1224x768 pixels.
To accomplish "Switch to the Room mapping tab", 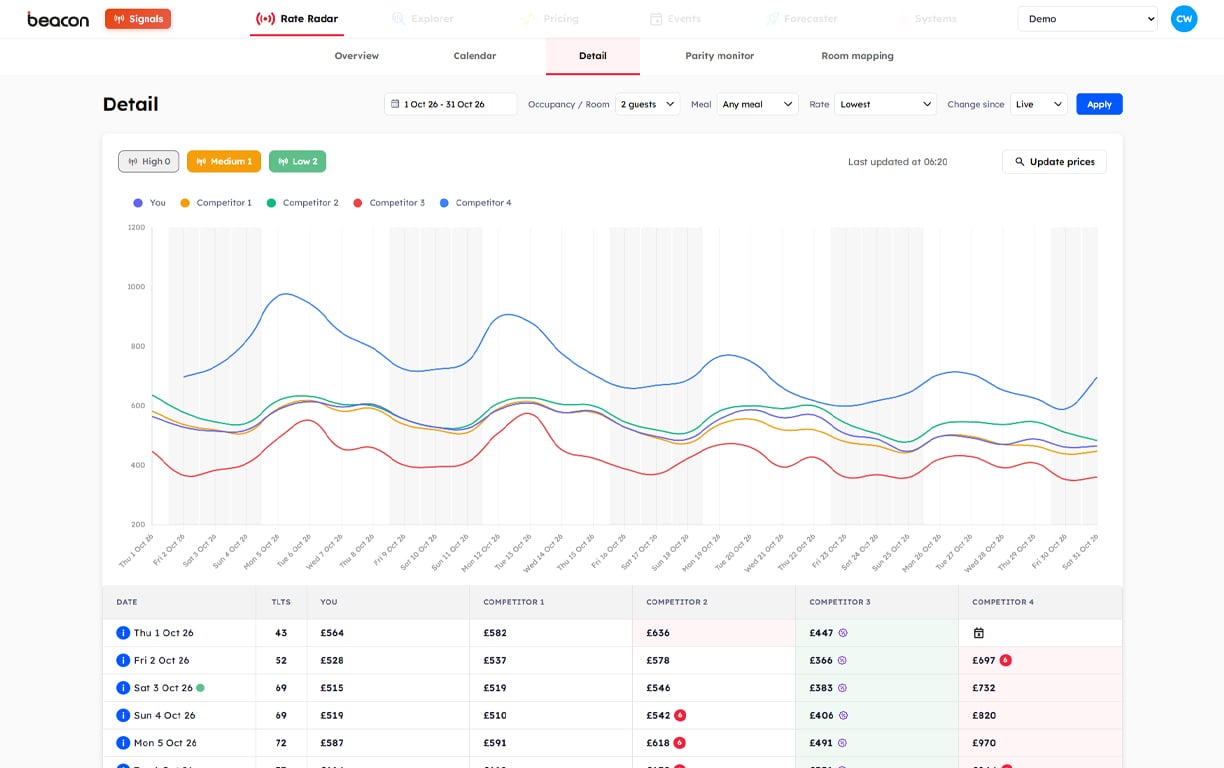I will click(857, 56).
